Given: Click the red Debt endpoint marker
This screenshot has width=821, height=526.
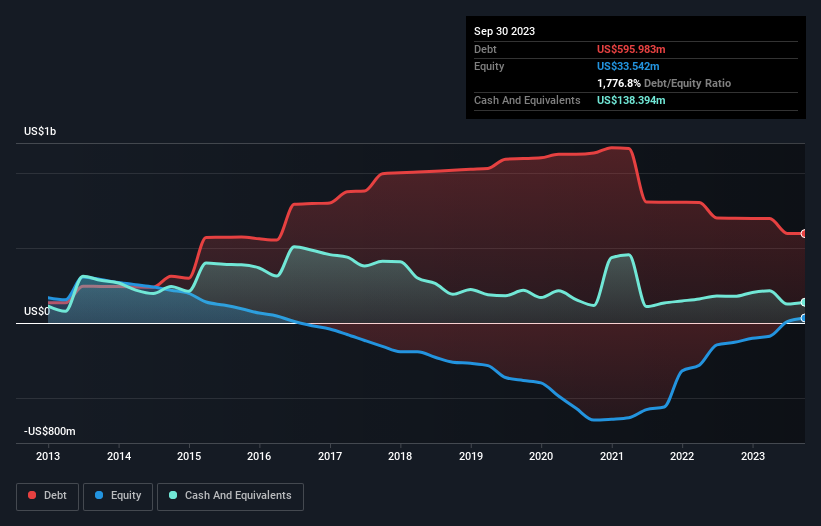Looking at the screenshot, I should (x=804, y=233).
